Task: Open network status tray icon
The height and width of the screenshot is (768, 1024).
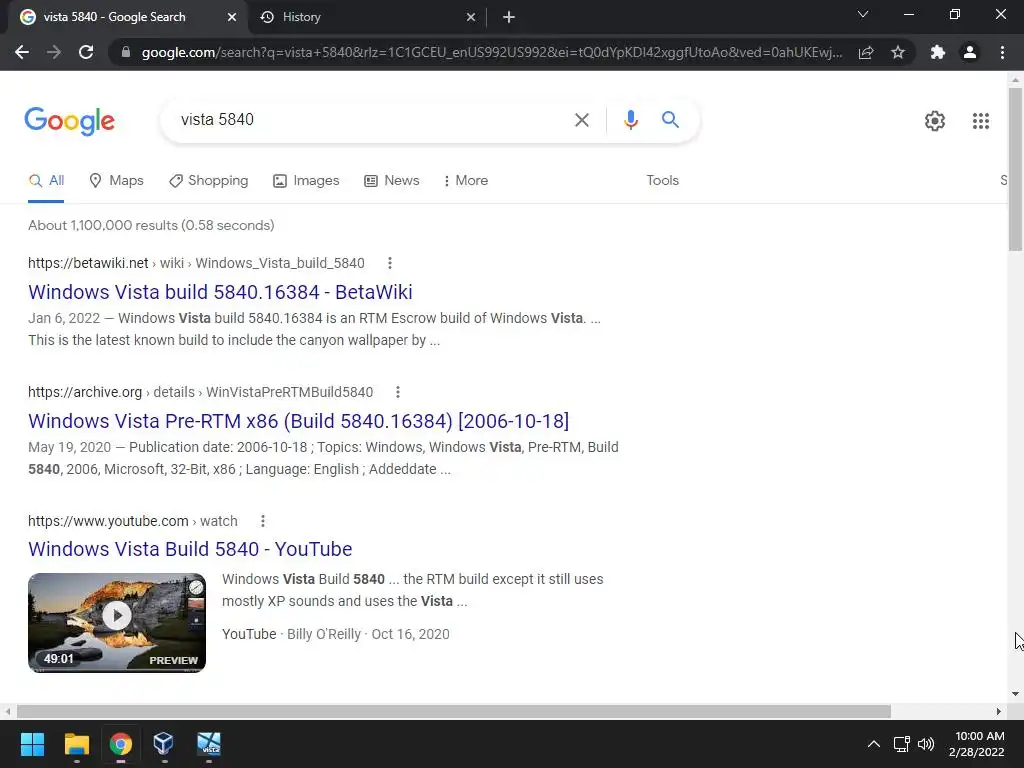Action: click(x=902, y=744)
